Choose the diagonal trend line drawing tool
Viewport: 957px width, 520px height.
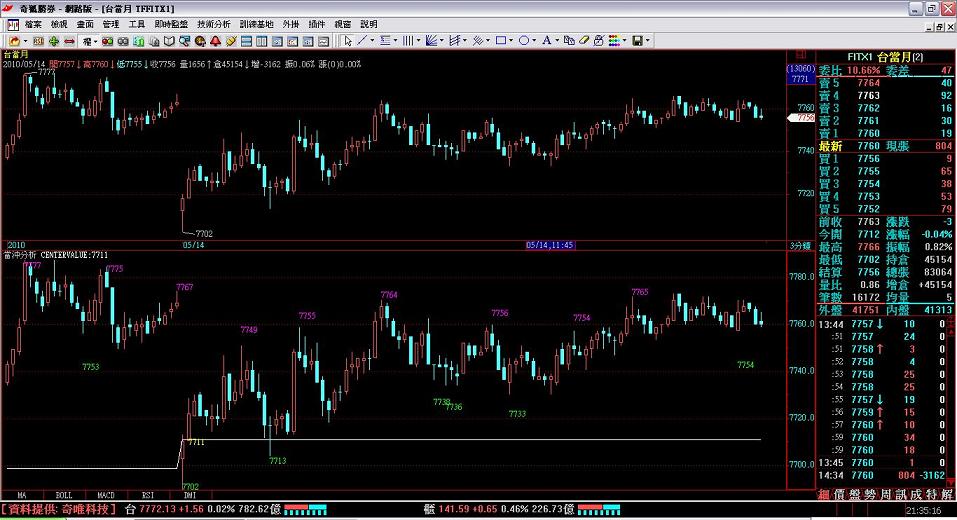(x=362, y=41)
